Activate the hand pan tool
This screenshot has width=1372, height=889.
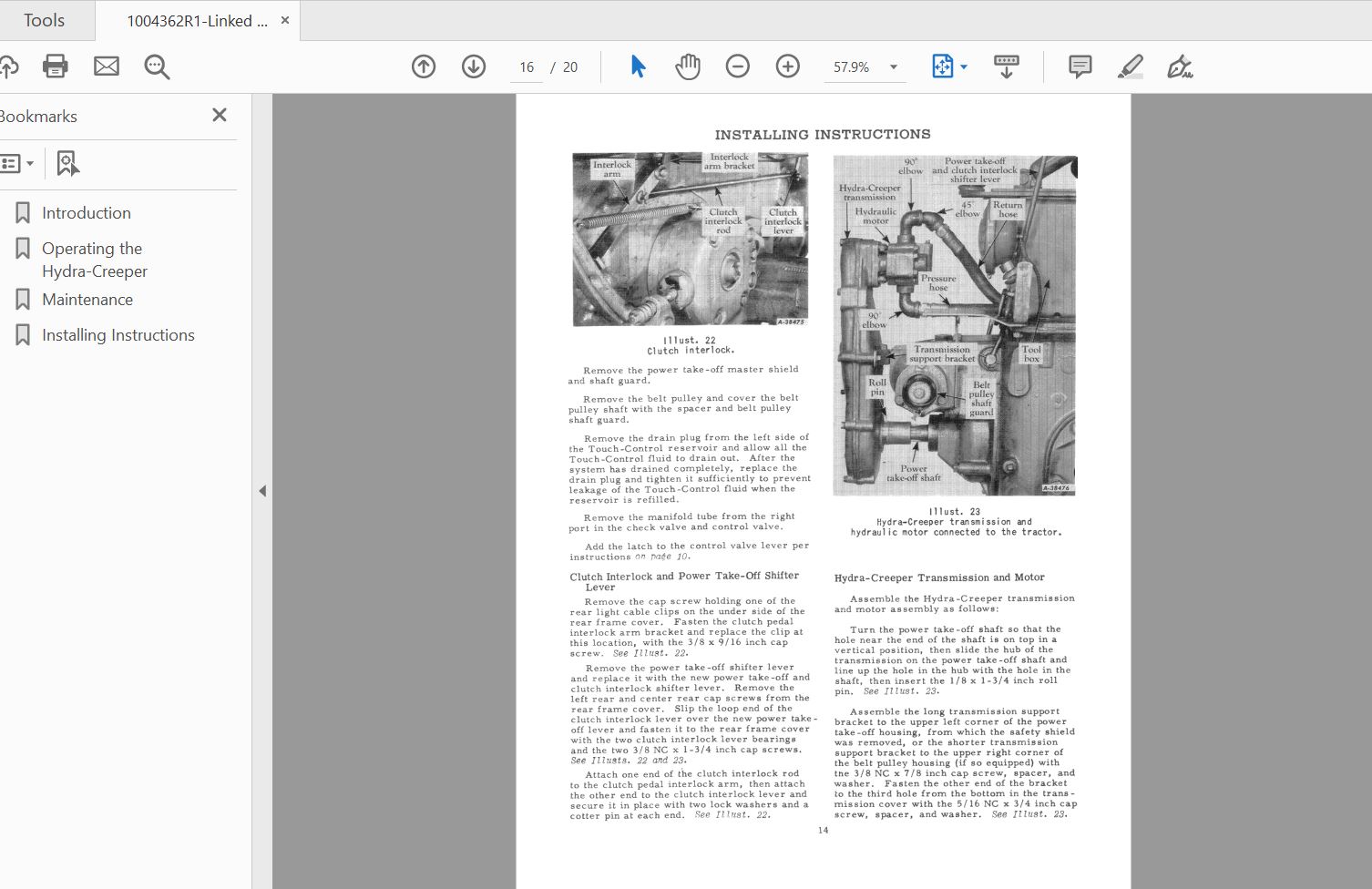coord(688,66)
